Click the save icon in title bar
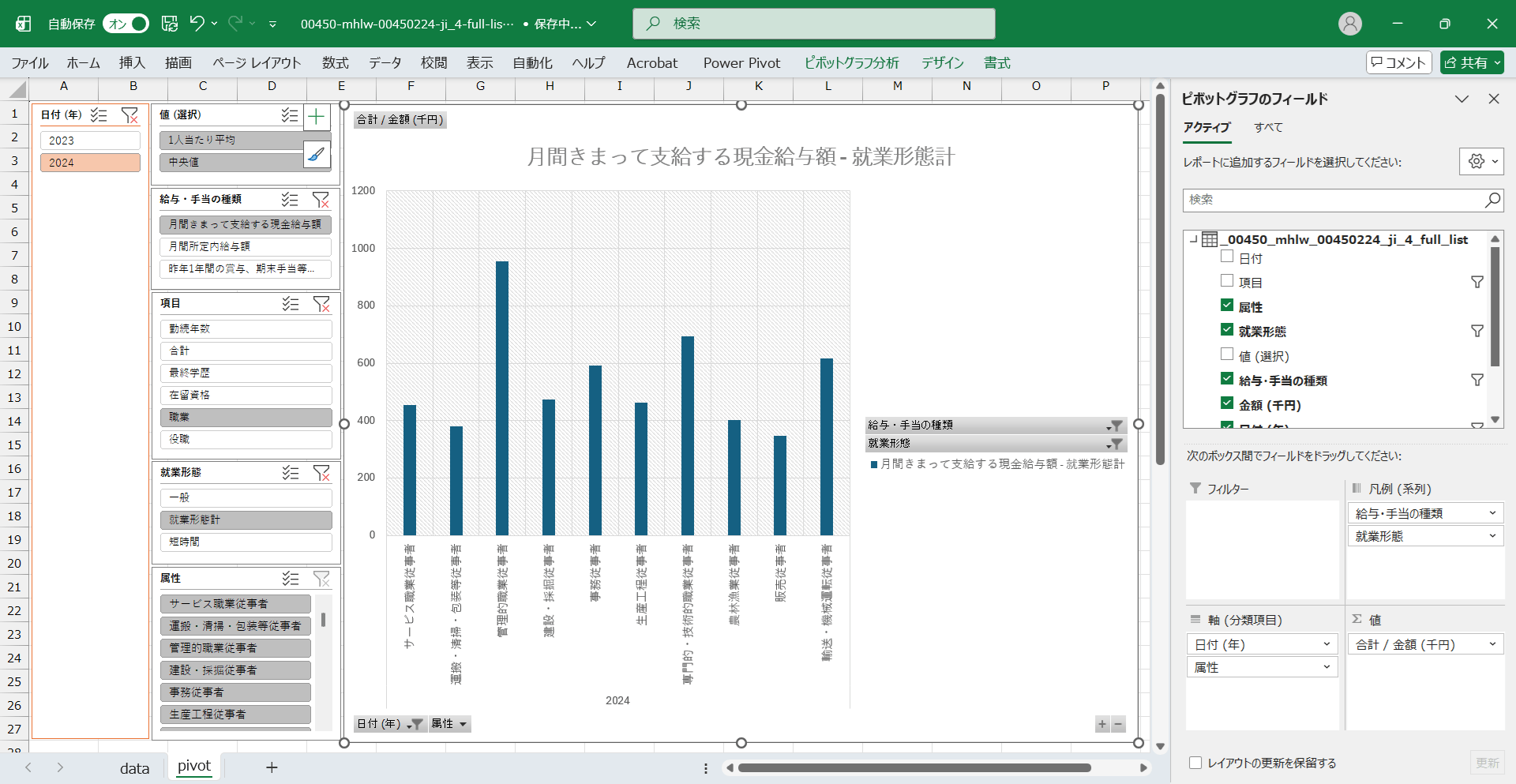Viewport: 1516px width, 784px height. 170,24
